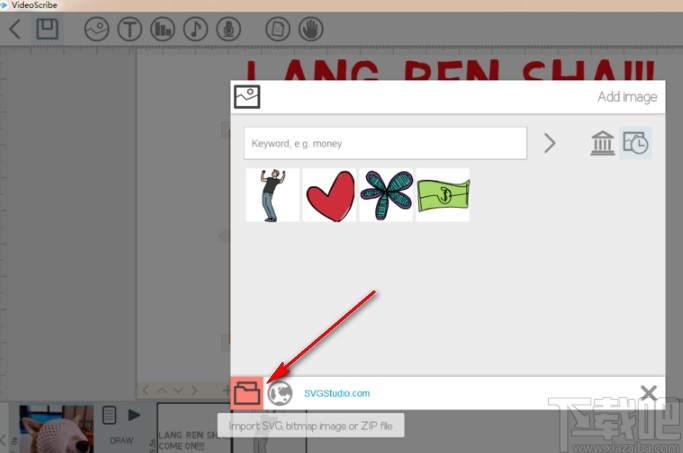Play the scribe from timeline
The width and height of the screenshot is (683, 453).
click(134, 415)
